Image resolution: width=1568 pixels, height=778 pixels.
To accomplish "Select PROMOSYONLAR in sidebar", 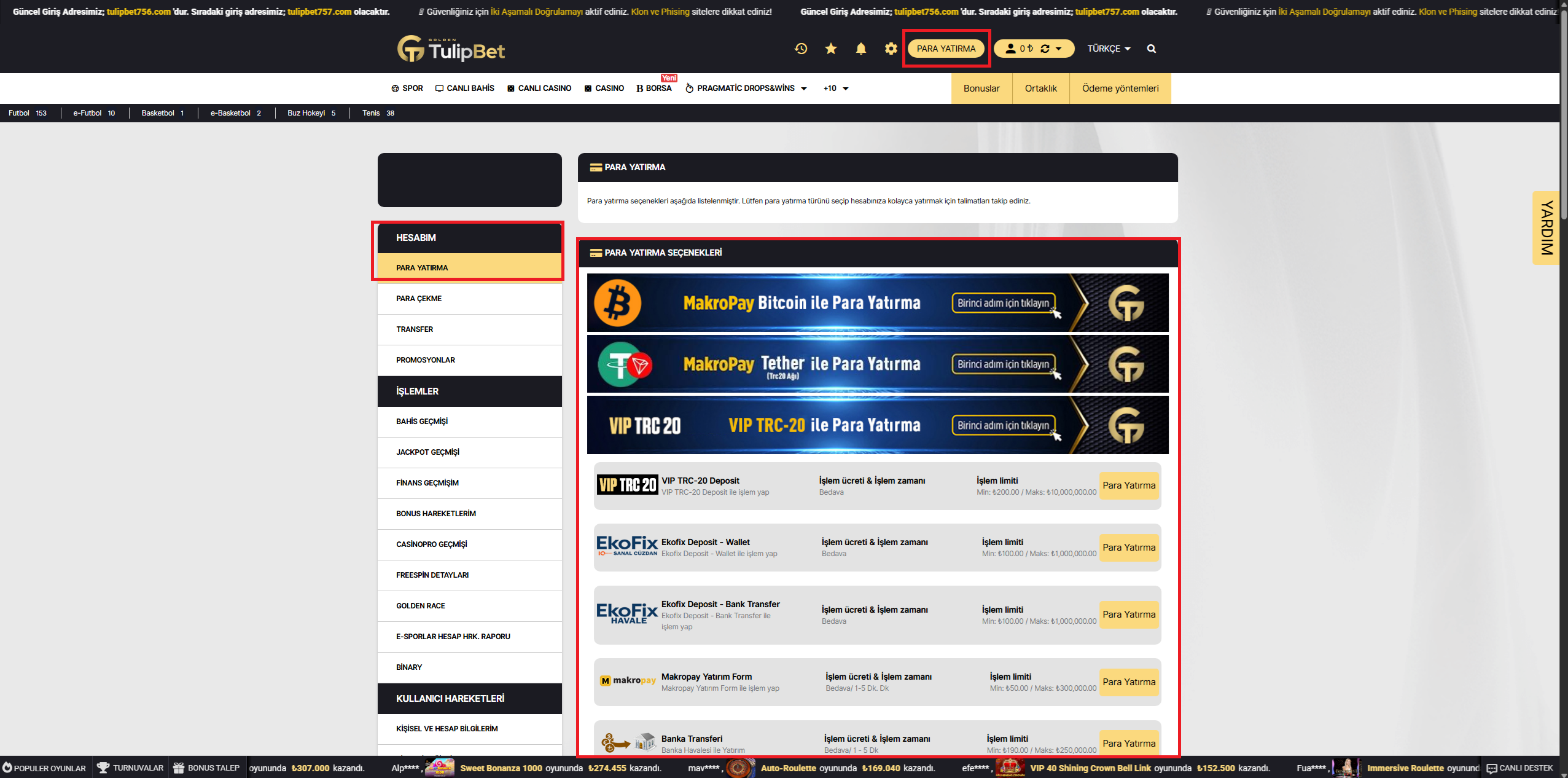I will coord(470,360).
